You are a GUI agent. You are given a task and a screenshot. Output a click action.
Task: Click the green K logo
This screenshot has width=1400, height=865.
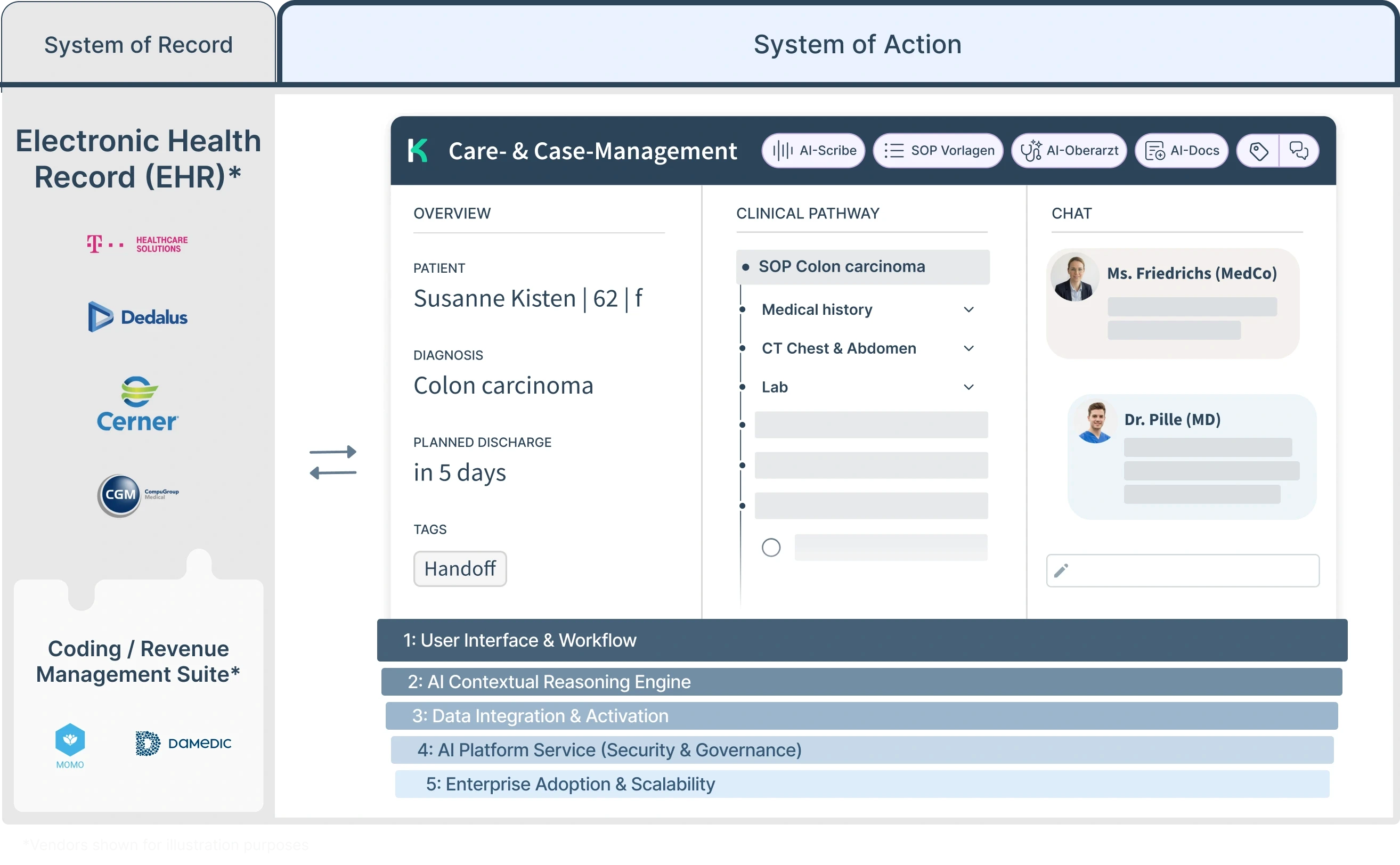[418, 150]
